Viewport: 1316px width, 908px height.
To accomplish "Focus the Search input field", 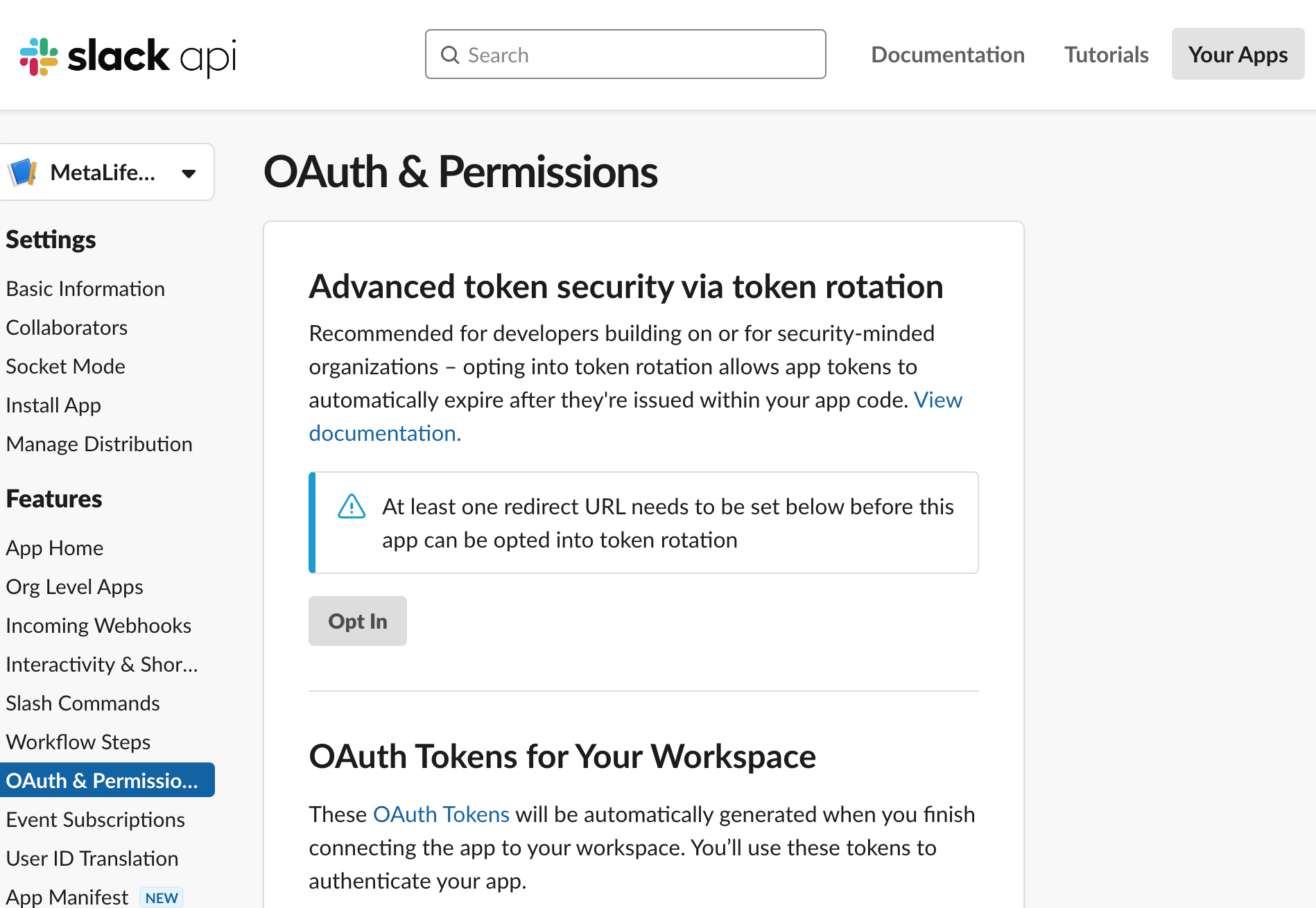I will 625,54.
